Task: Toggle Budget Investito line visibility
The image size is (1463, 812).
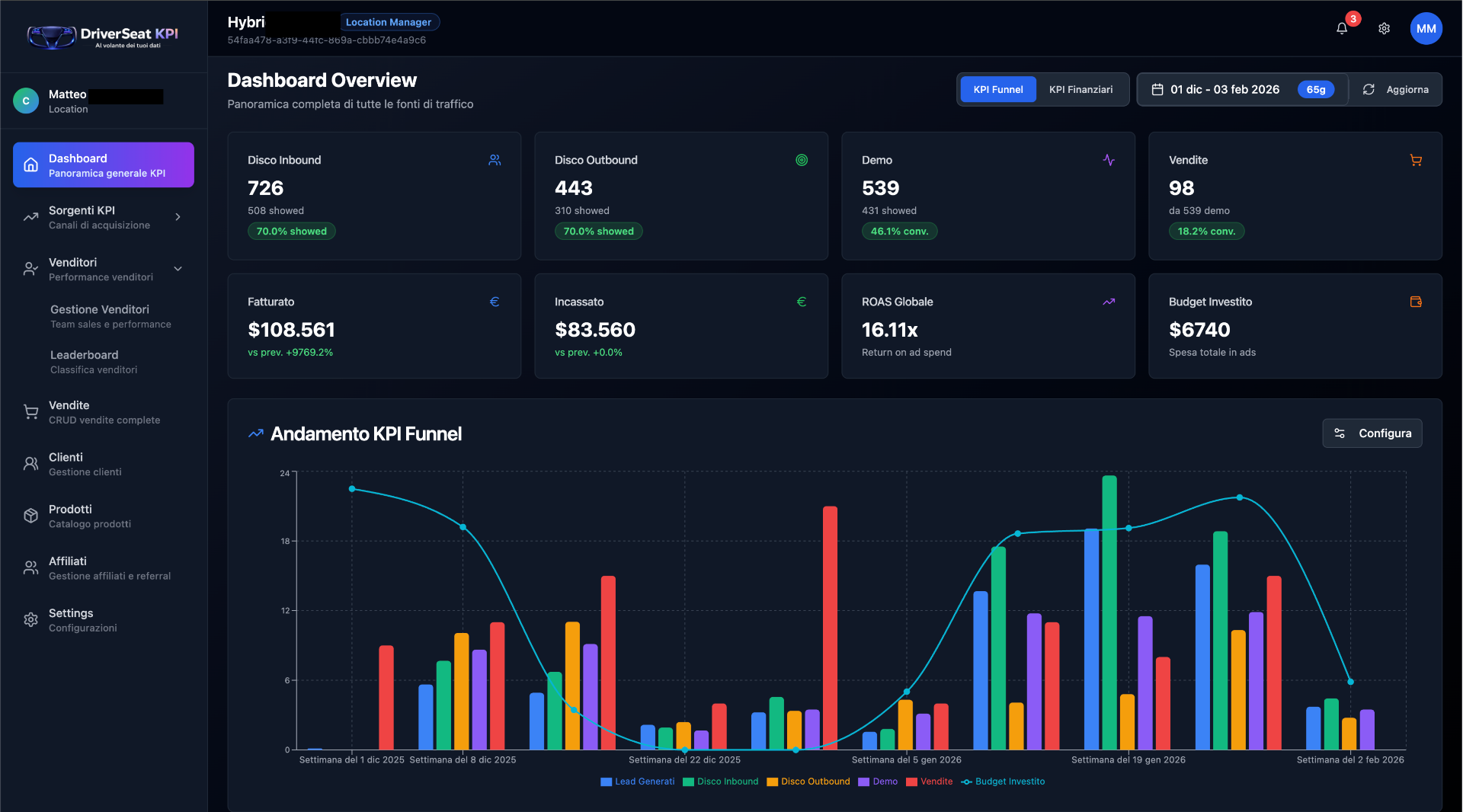Action: click(x=1003, y=782)
